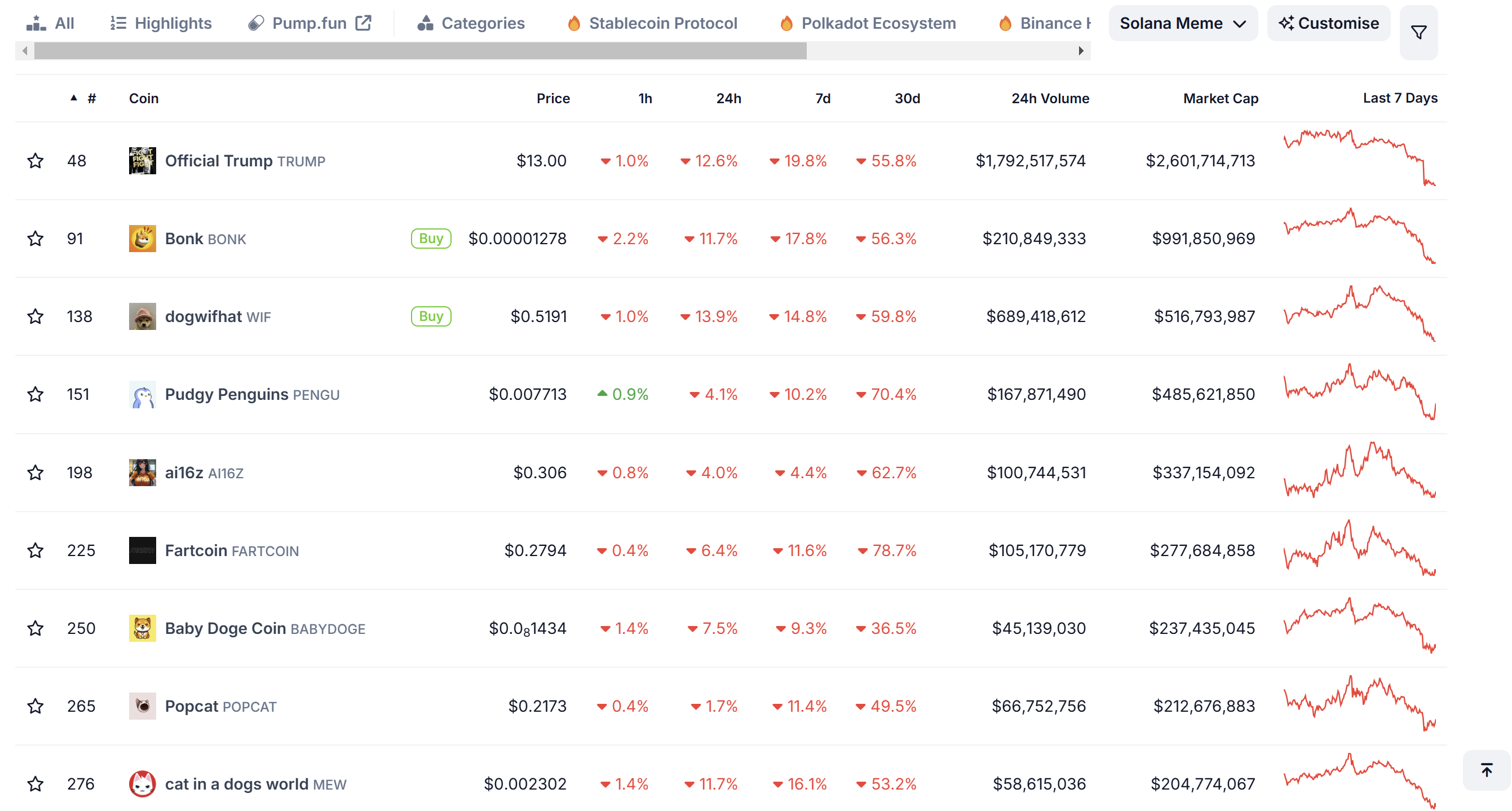The width and height of the screenshot is (1512, 811).
Task: Favorite Official Trump with the star
Action: [35, 160]
